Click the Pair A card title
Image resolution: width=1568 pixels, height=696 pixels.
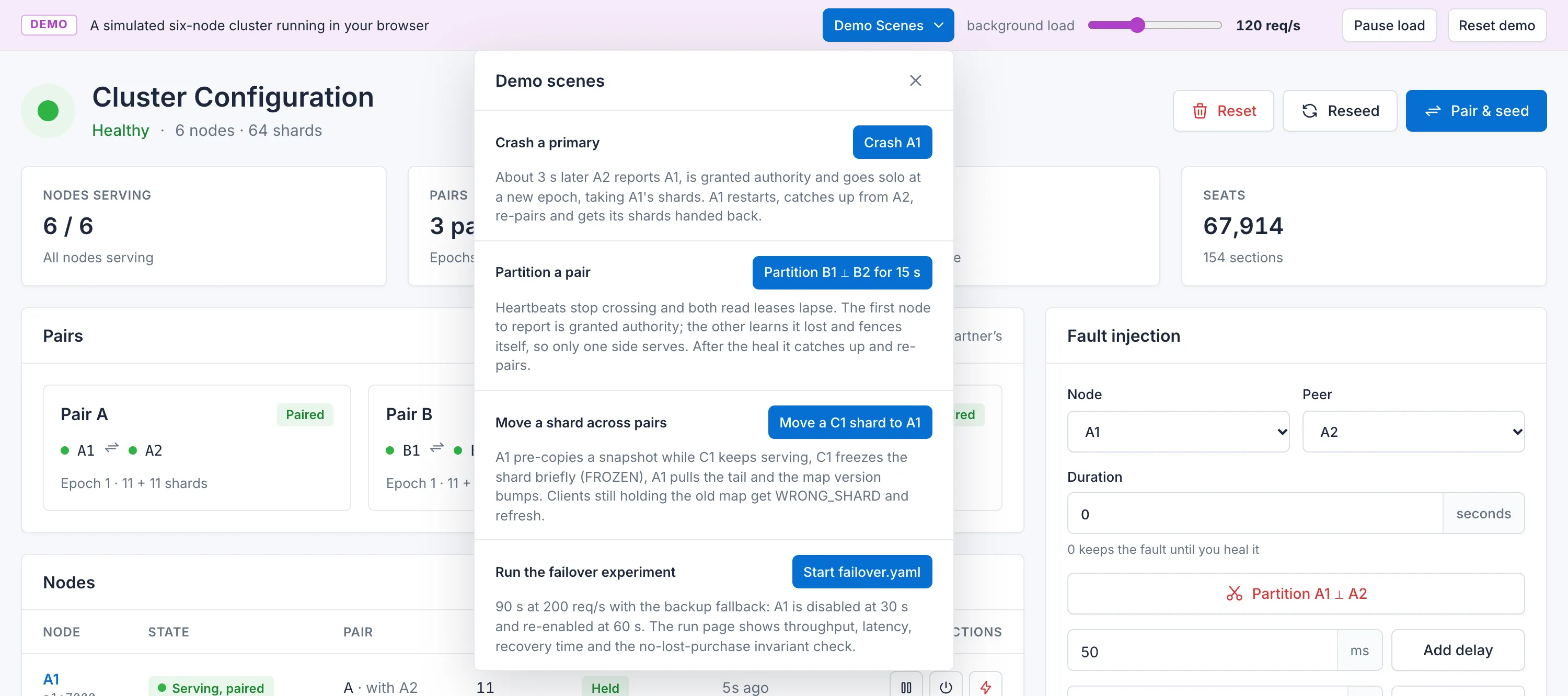point(84,414)
